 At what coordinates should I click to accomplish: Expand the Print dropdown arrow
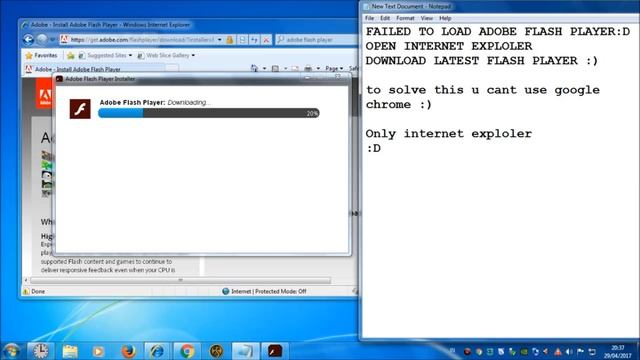coord(318,69)
